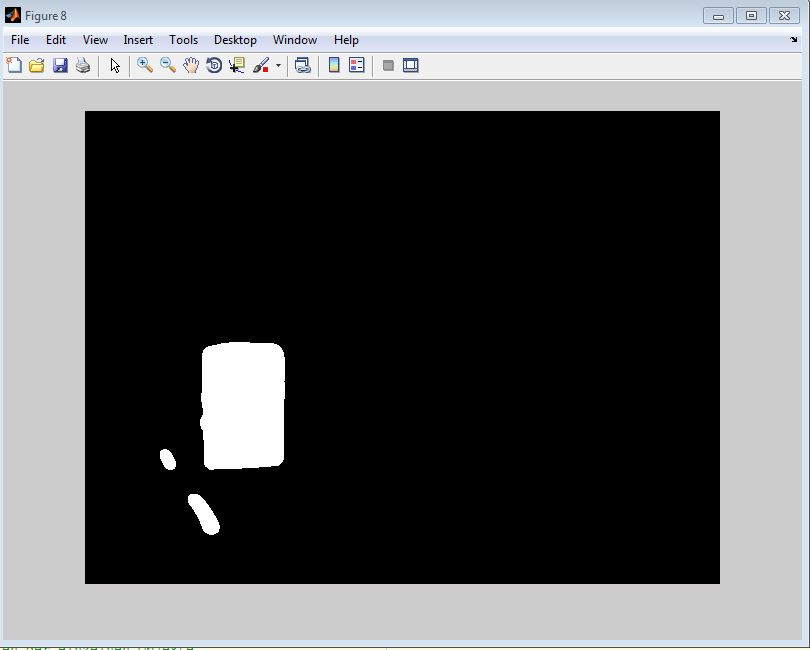Select the Zoom In magnifier tool

pyautogui.click(x=145, y=66)
